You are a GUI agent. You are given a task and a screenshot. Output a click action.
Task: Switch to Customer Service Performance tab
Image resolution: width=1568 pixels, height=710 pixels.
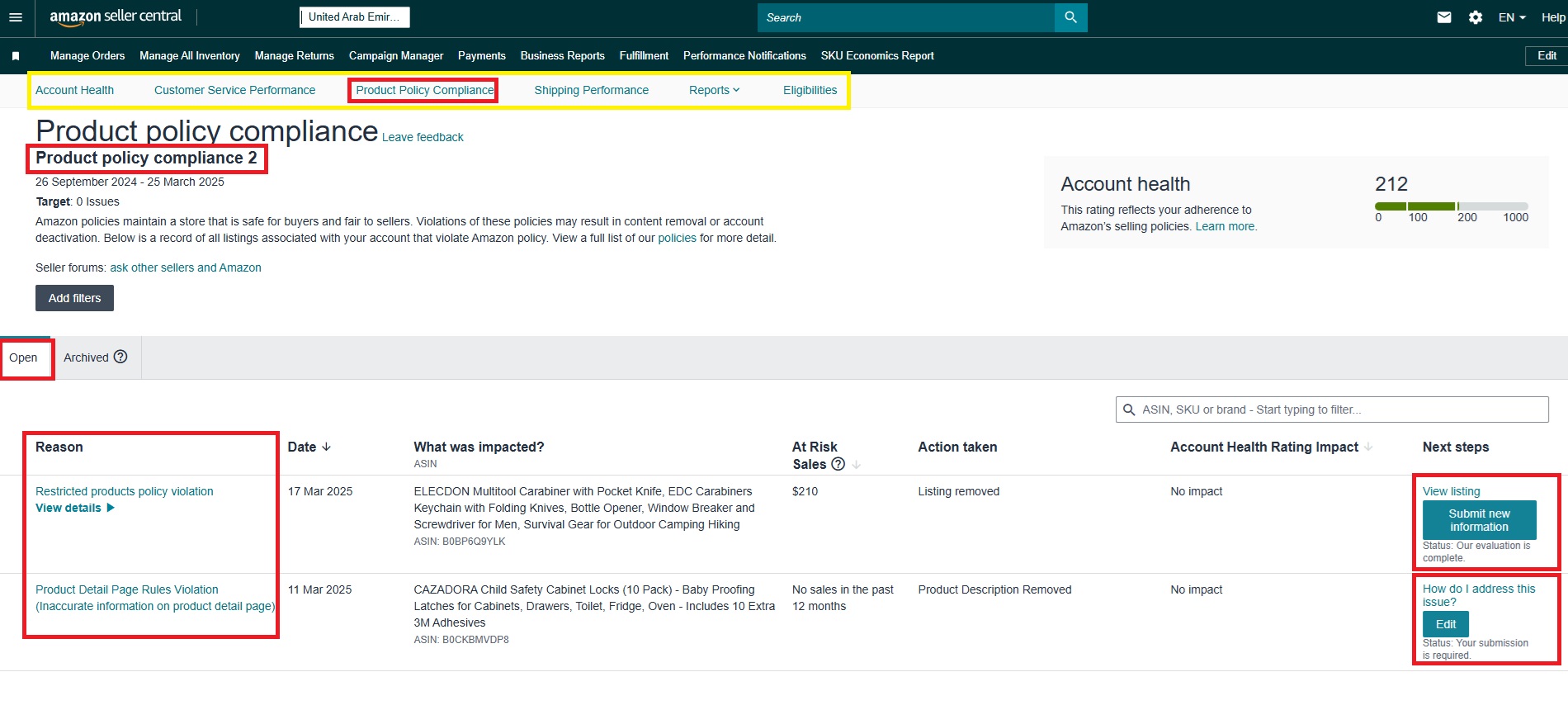pyautogui.click(x=234, y=90)
